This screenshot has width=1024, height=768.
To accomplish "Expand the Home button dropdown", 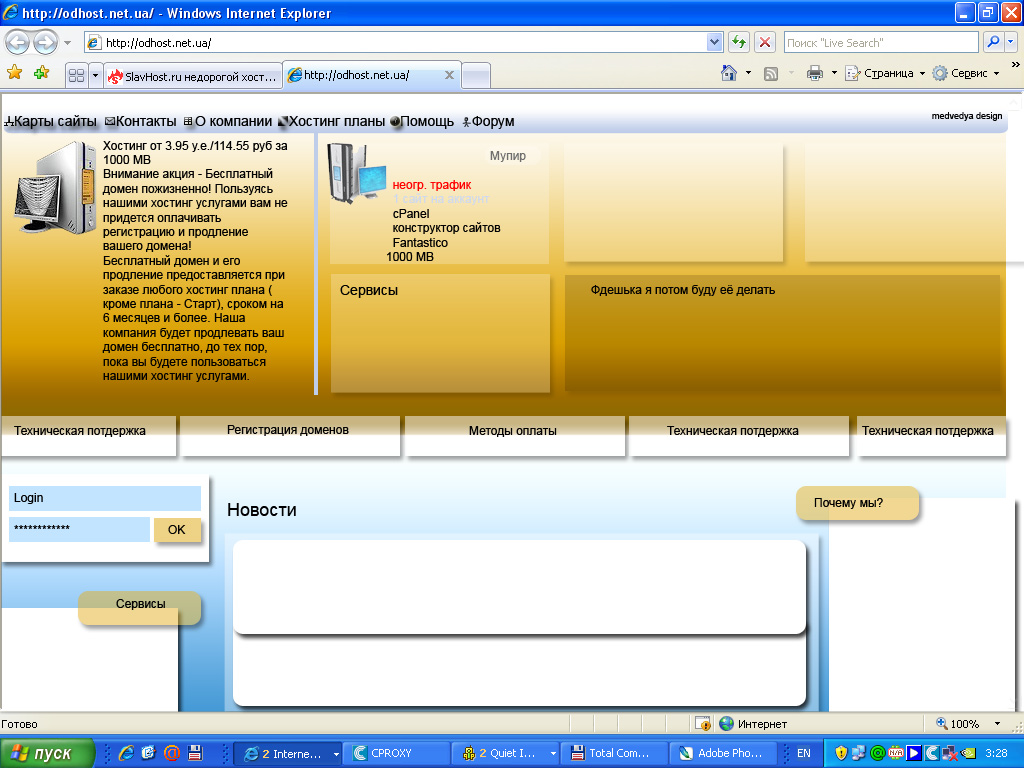I will click(748, 73).
